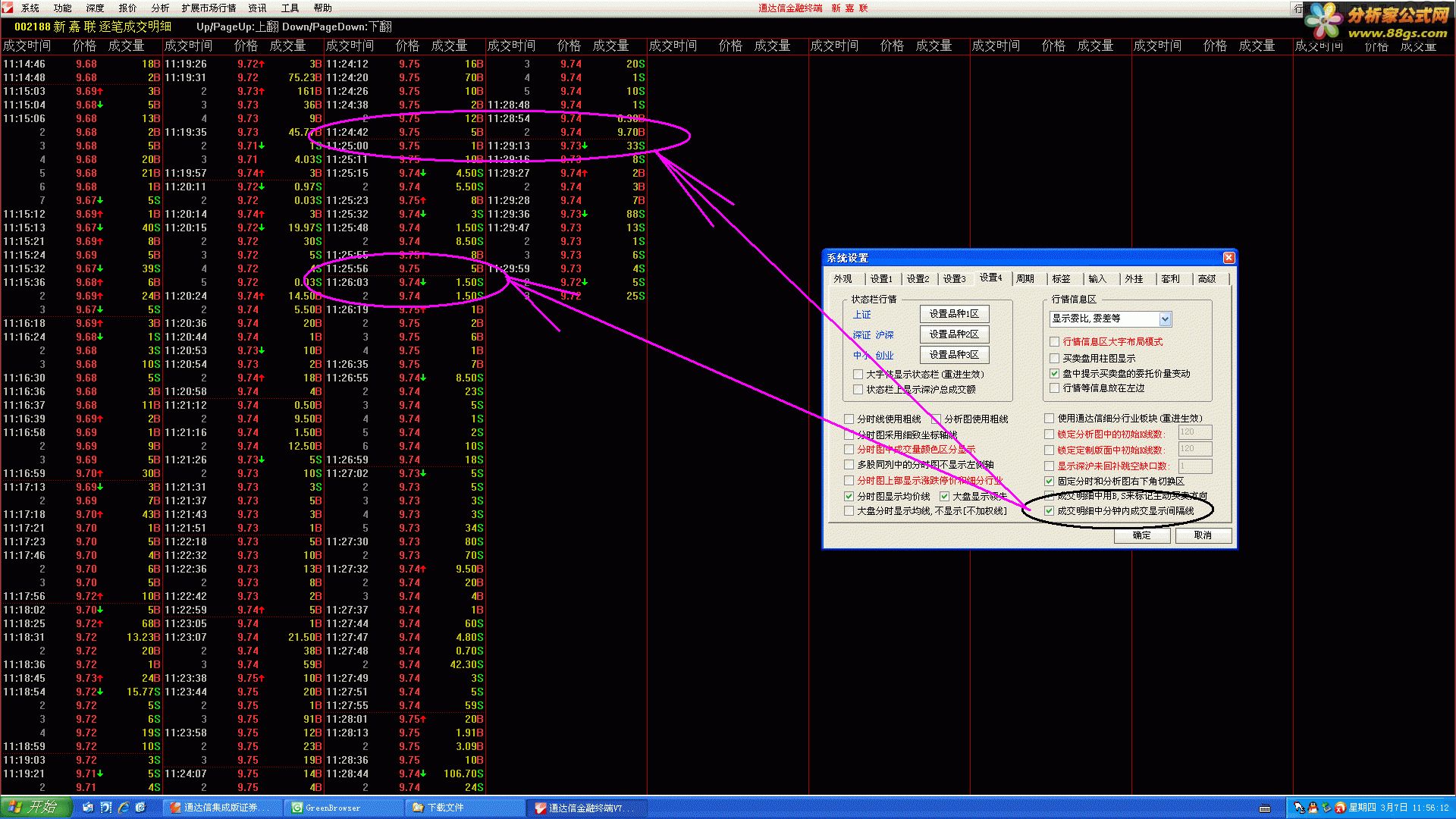Uncheck 固定分时和分析图右下角切换区

click(x=1050, y=482)
